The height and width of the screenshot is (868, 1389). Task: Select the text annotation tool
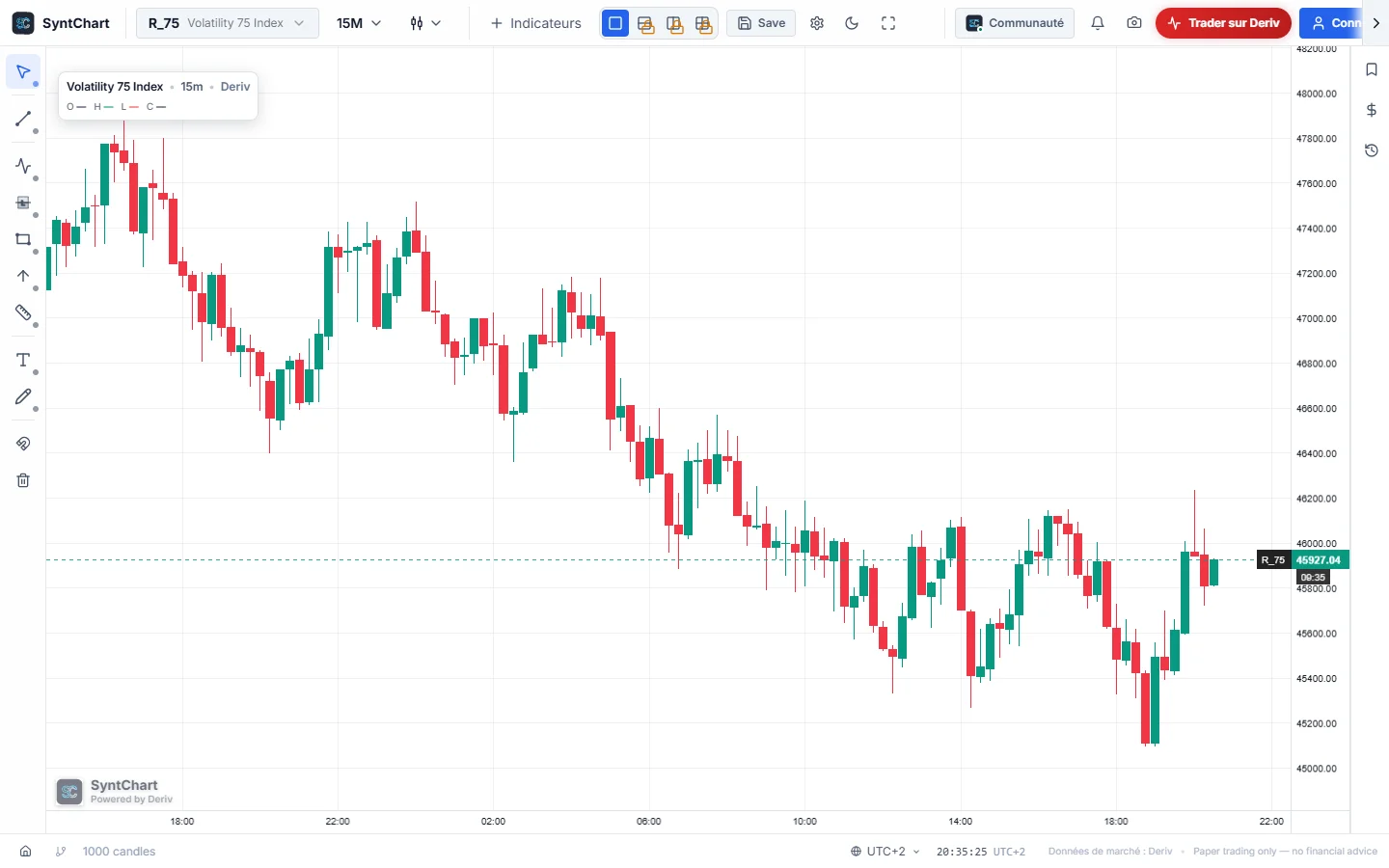pyautogui.click(x=23, y=360)
